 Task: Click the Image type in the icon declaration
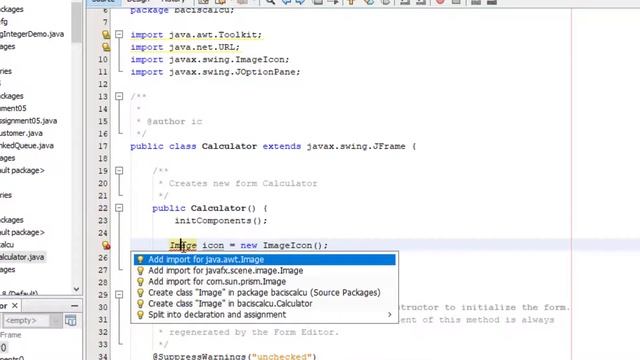point(183,245)
